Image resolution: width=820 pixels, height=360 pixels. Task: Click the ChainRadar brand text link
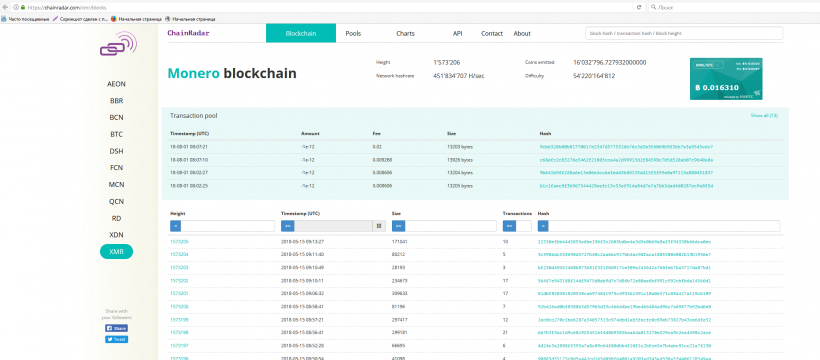click(x=188, y=32)
